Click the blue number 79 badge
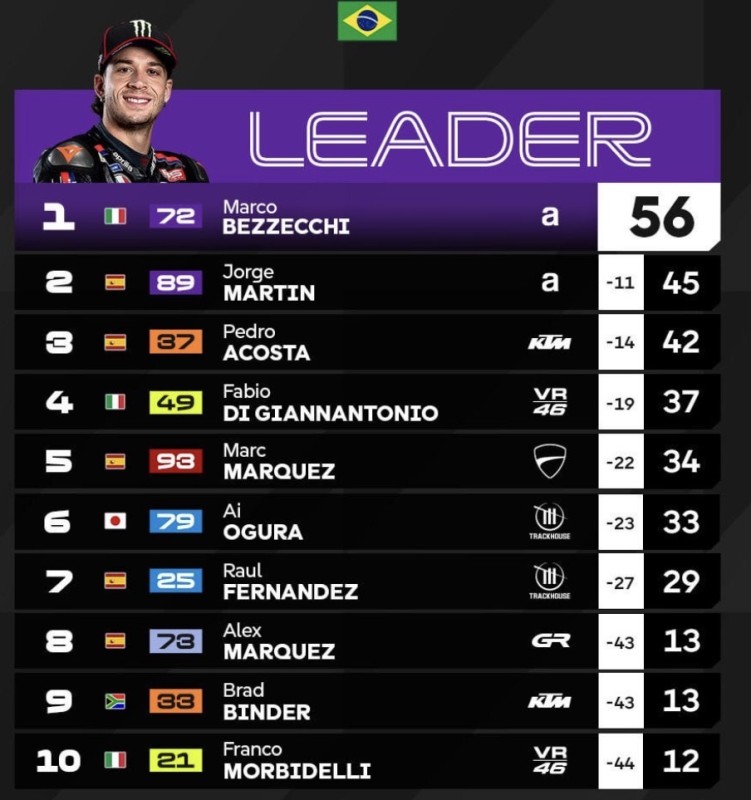Image resolution: width=751 pixels, height=800 pixels. click(175, 521)
